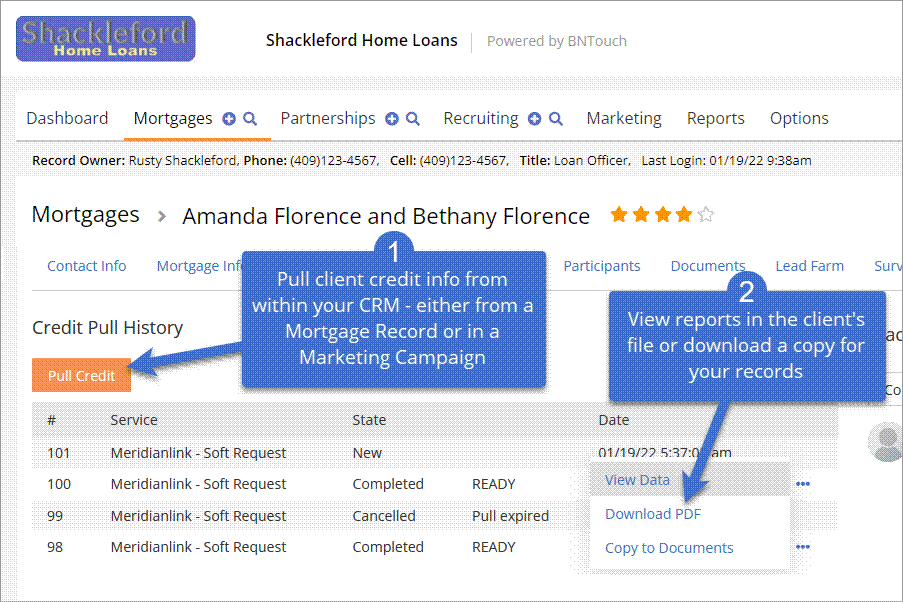Open Partnerships search magnifier icon

point(412,118)
